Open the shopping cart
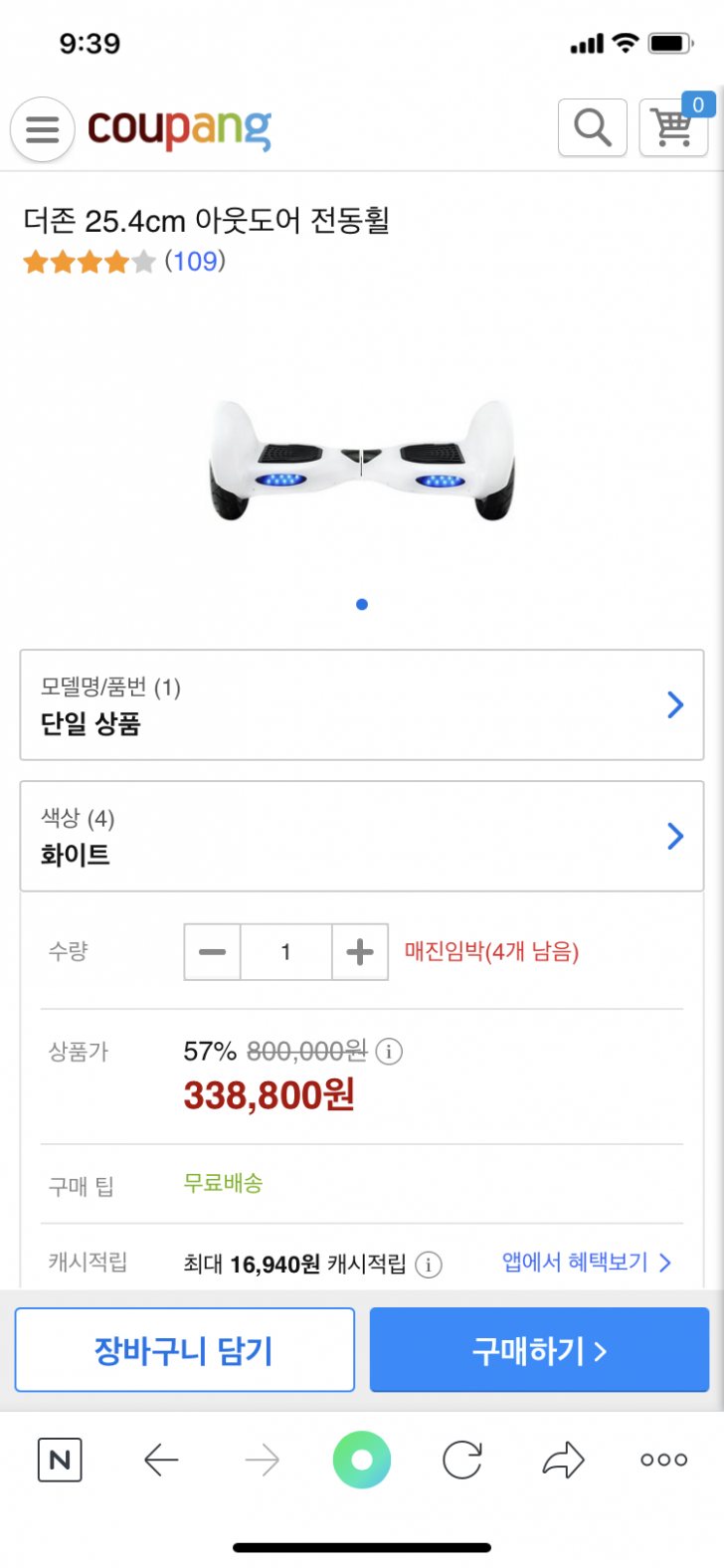Screen dimensions: 724x1568 [673, 128]
